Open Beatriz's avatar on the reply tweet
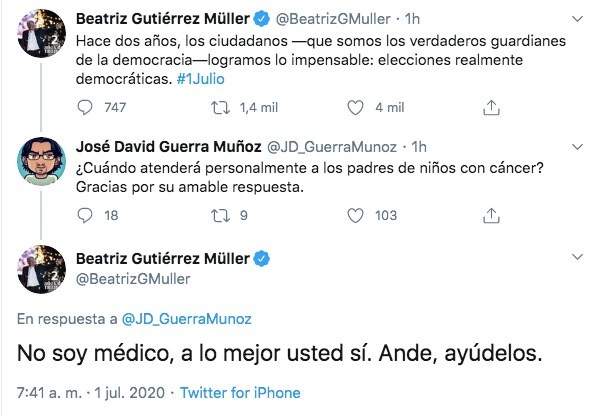The image size is (600, 416). coord(41,269)
